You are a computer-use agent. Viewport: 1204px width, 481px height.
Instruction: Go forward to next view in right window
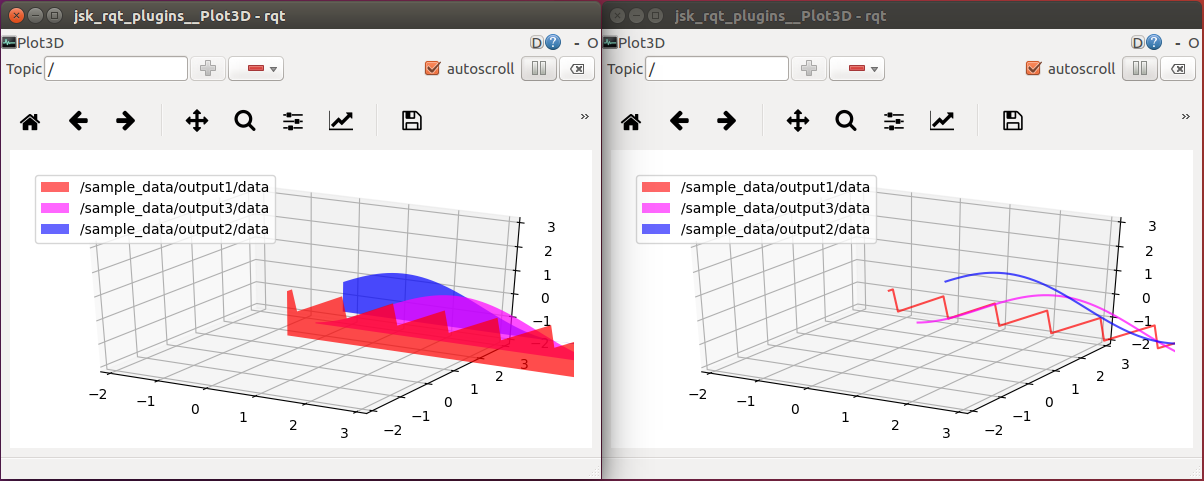[x=727, y=121]
